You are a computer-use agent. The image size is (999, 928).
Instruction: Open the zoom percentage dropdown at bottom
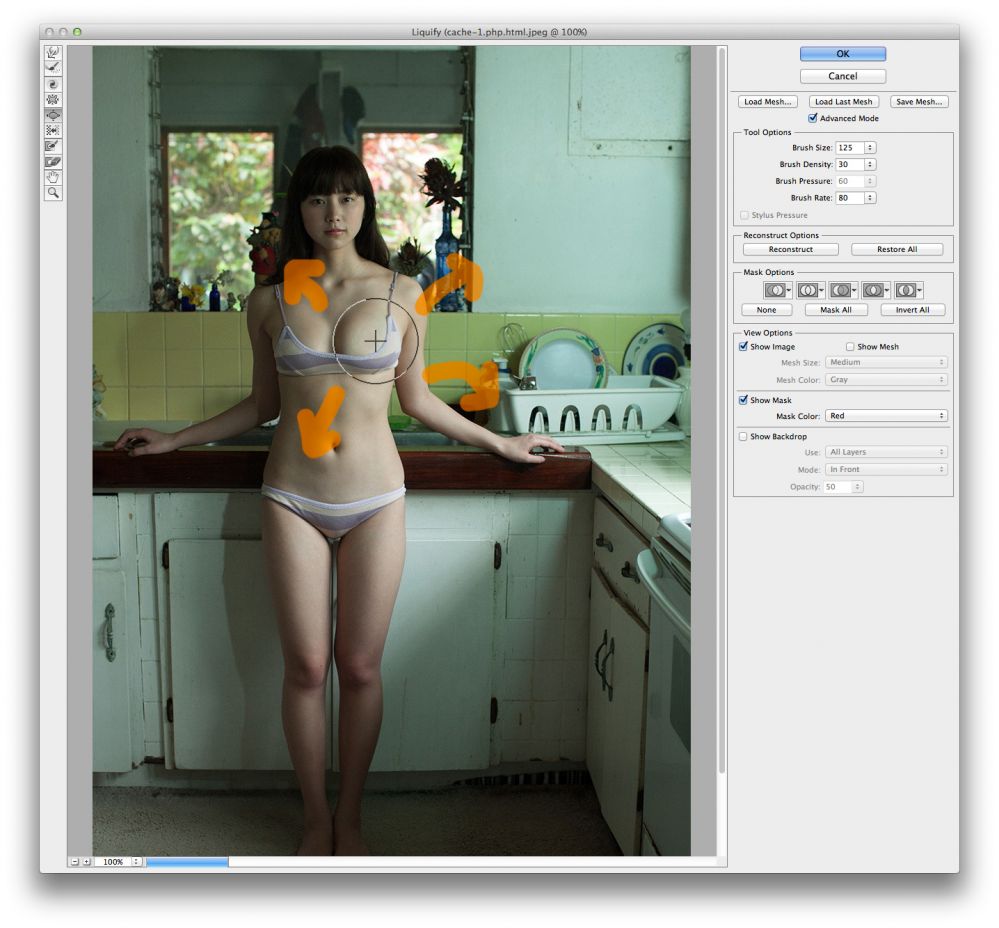(x=136, y=861)
